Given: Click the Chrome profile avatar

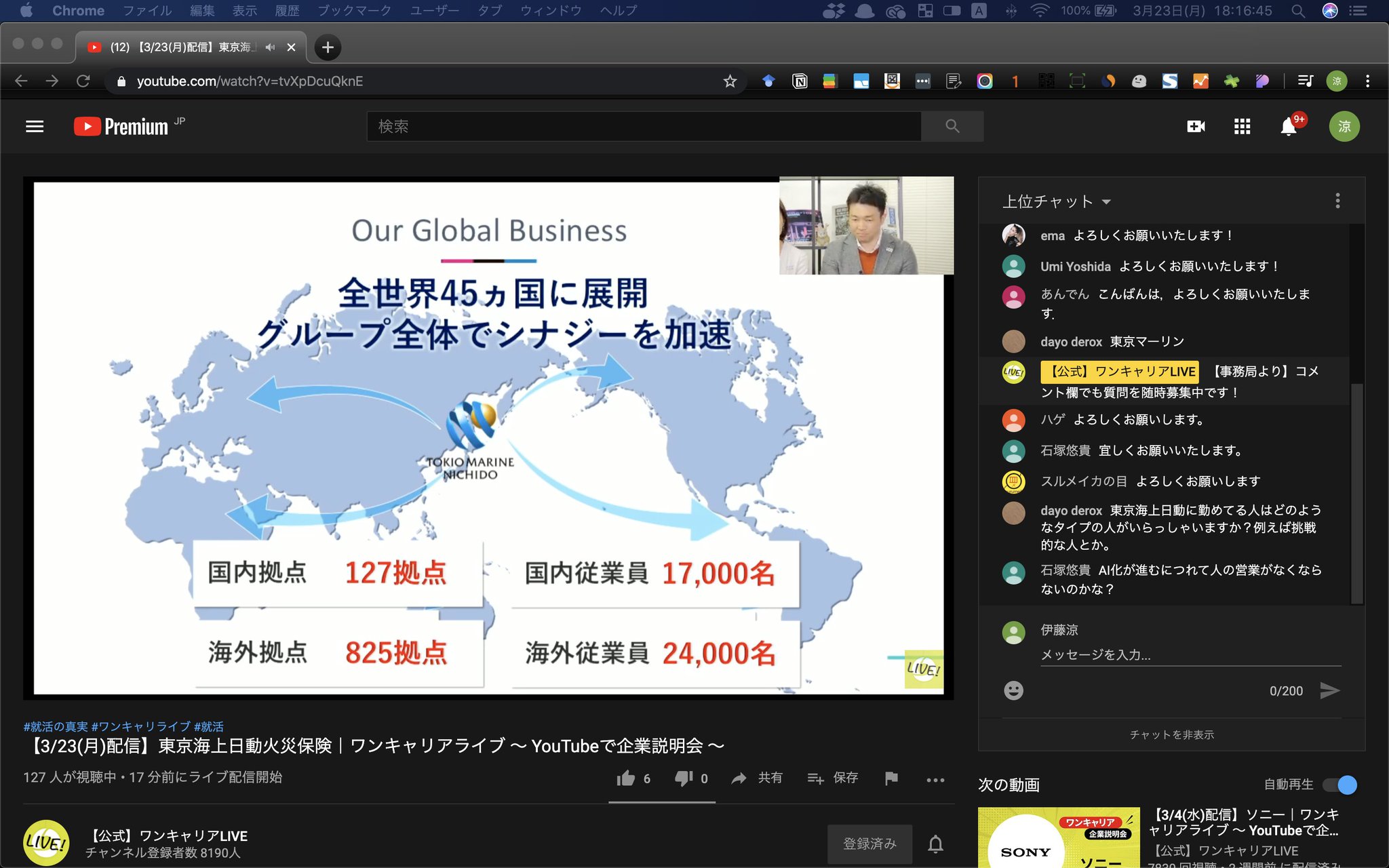Looking at the screenshot, I should coord(1336,81).
